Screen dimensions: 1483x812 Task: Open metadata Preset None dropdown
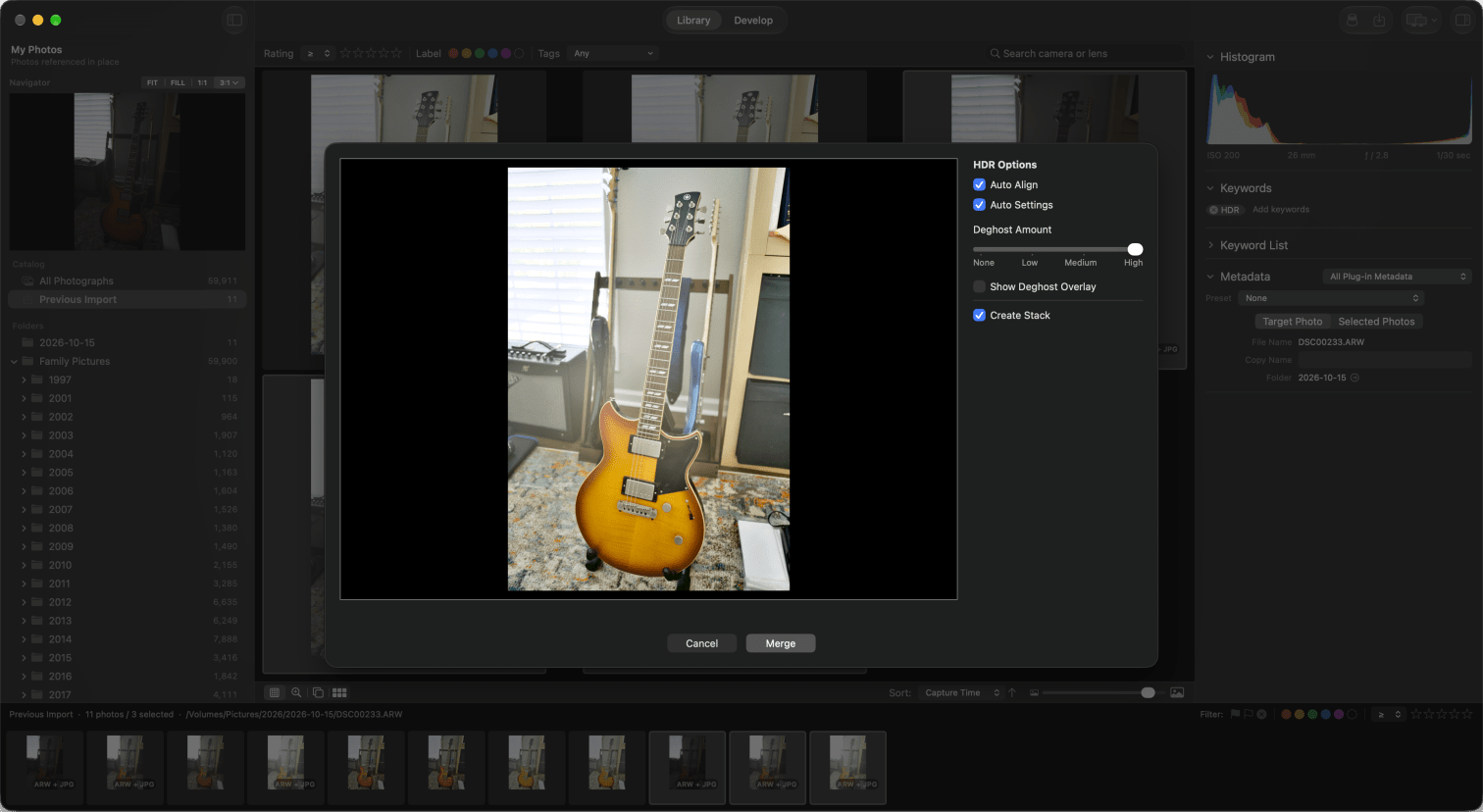point(1330,298)
